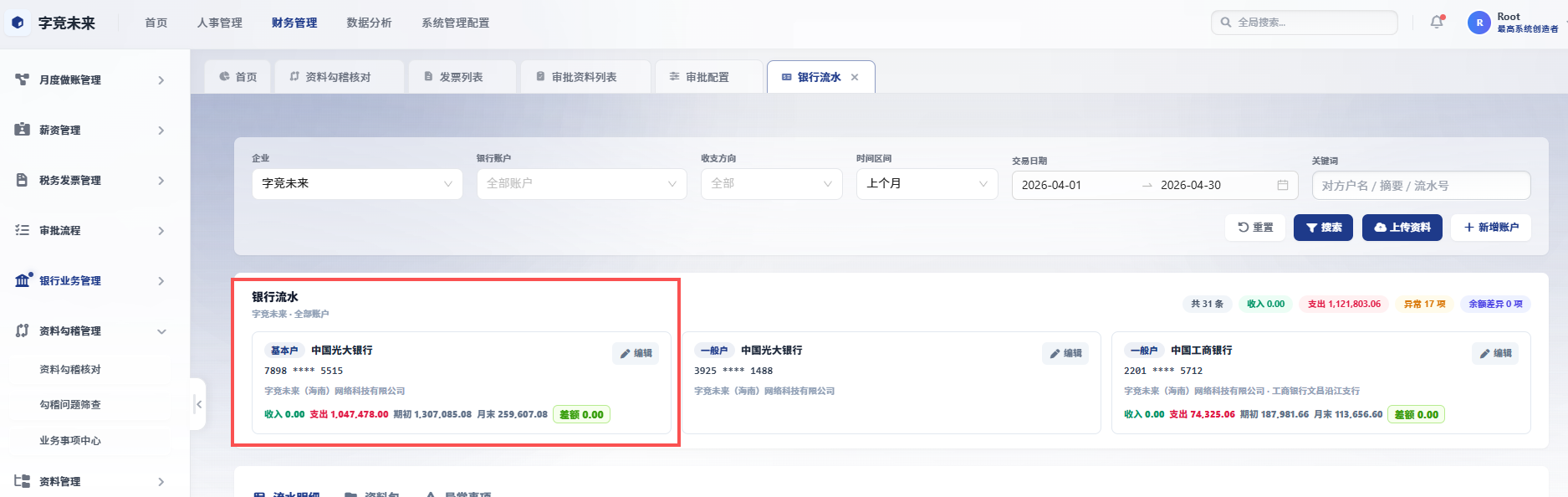Click the 字竞未来 logo icon
This screenshot has height=497, width=1568.
18,23
